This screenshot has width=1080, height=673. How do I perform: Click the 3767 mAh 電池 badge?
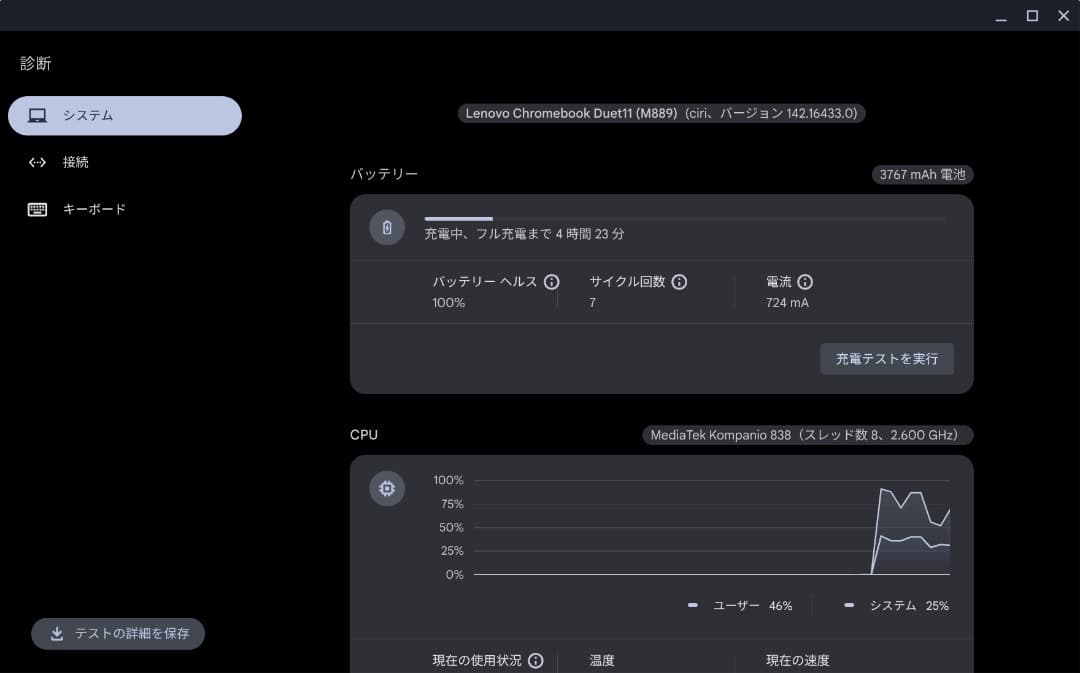[x=921, y=174]
